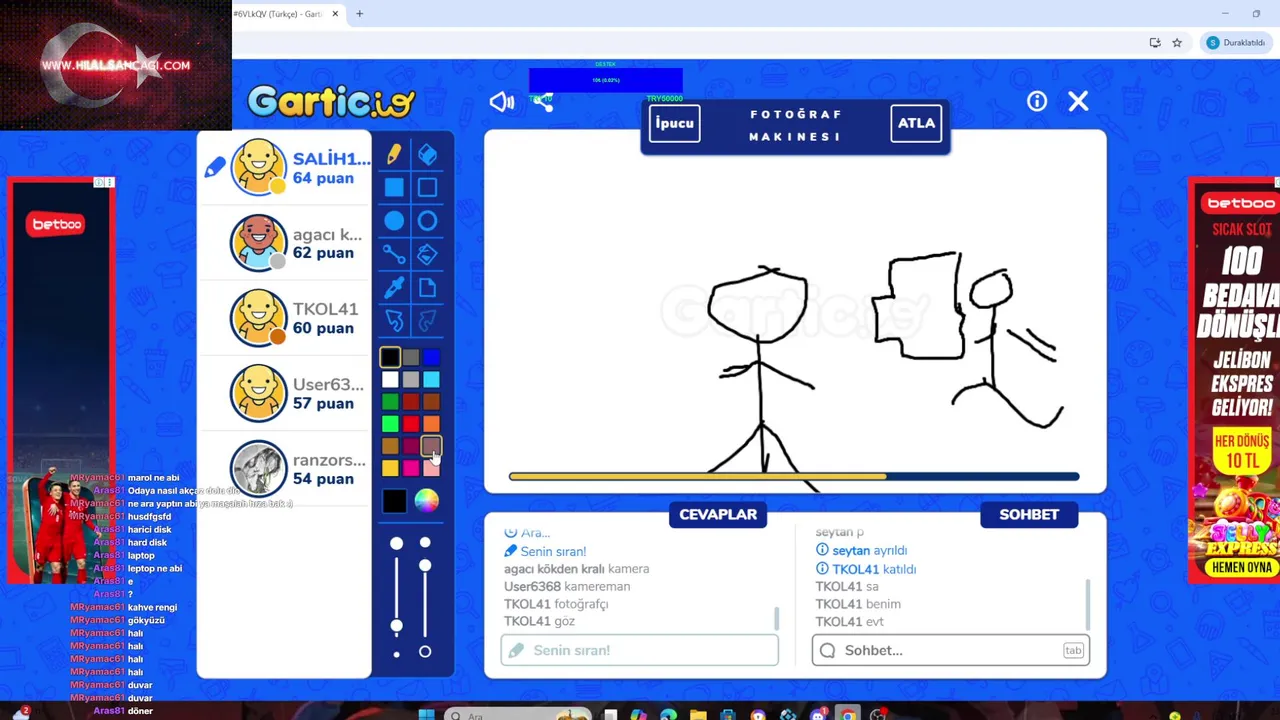
Task: Select player User63... with 57 puan
Action: tap(284, 393)
